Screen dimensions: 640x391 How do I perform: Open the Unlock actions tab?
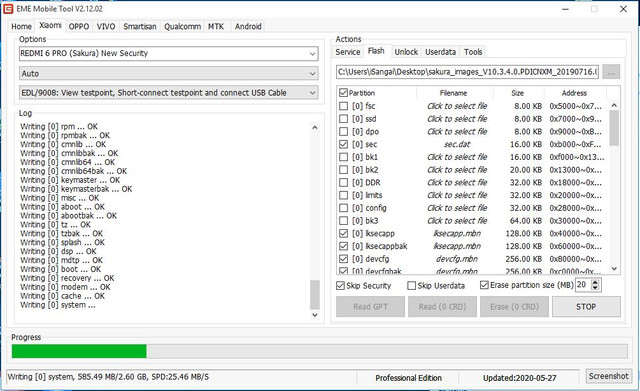coord(406,52)
